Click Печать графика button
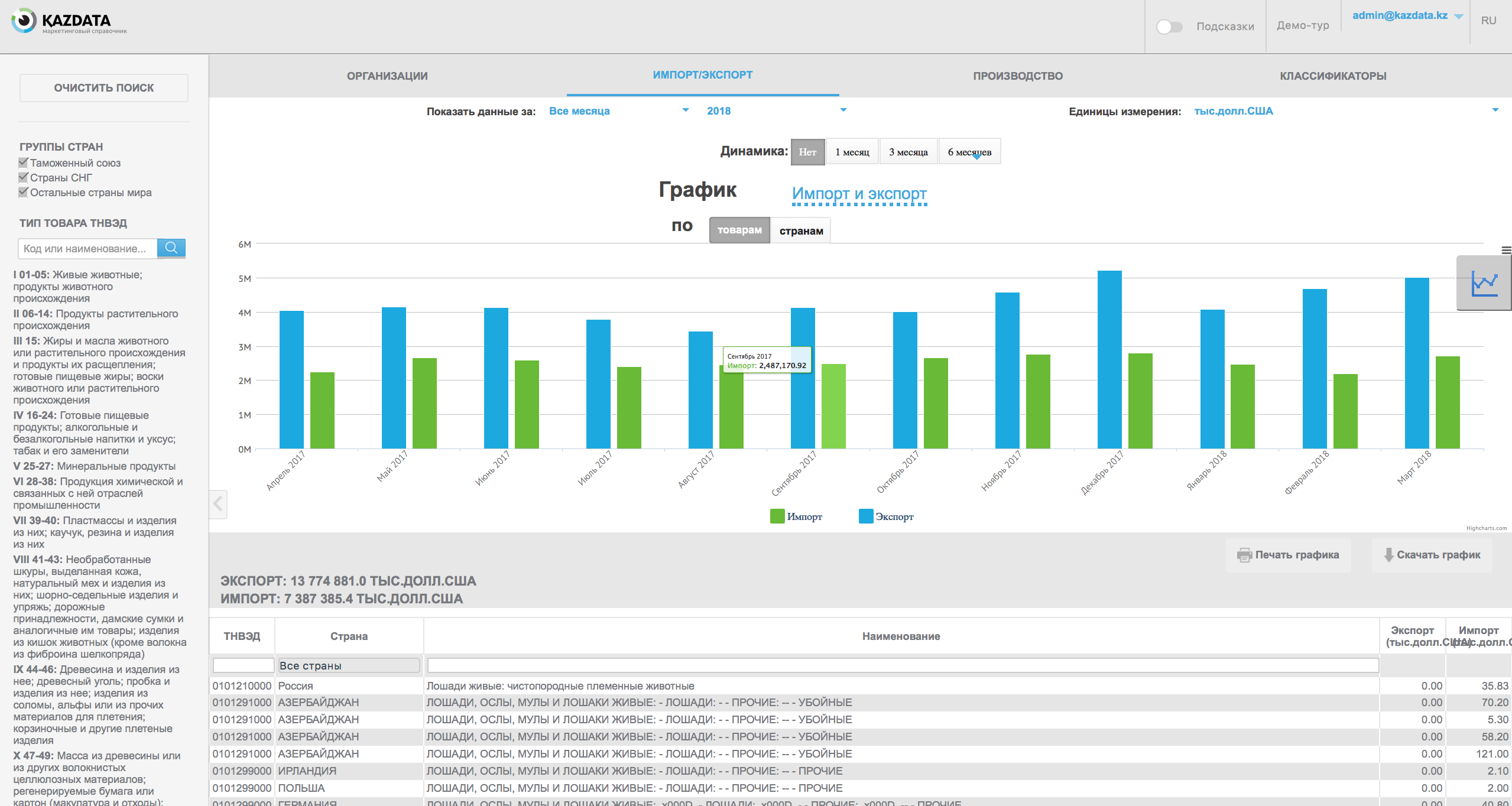1512x806 pixels. coord(1288,555)
